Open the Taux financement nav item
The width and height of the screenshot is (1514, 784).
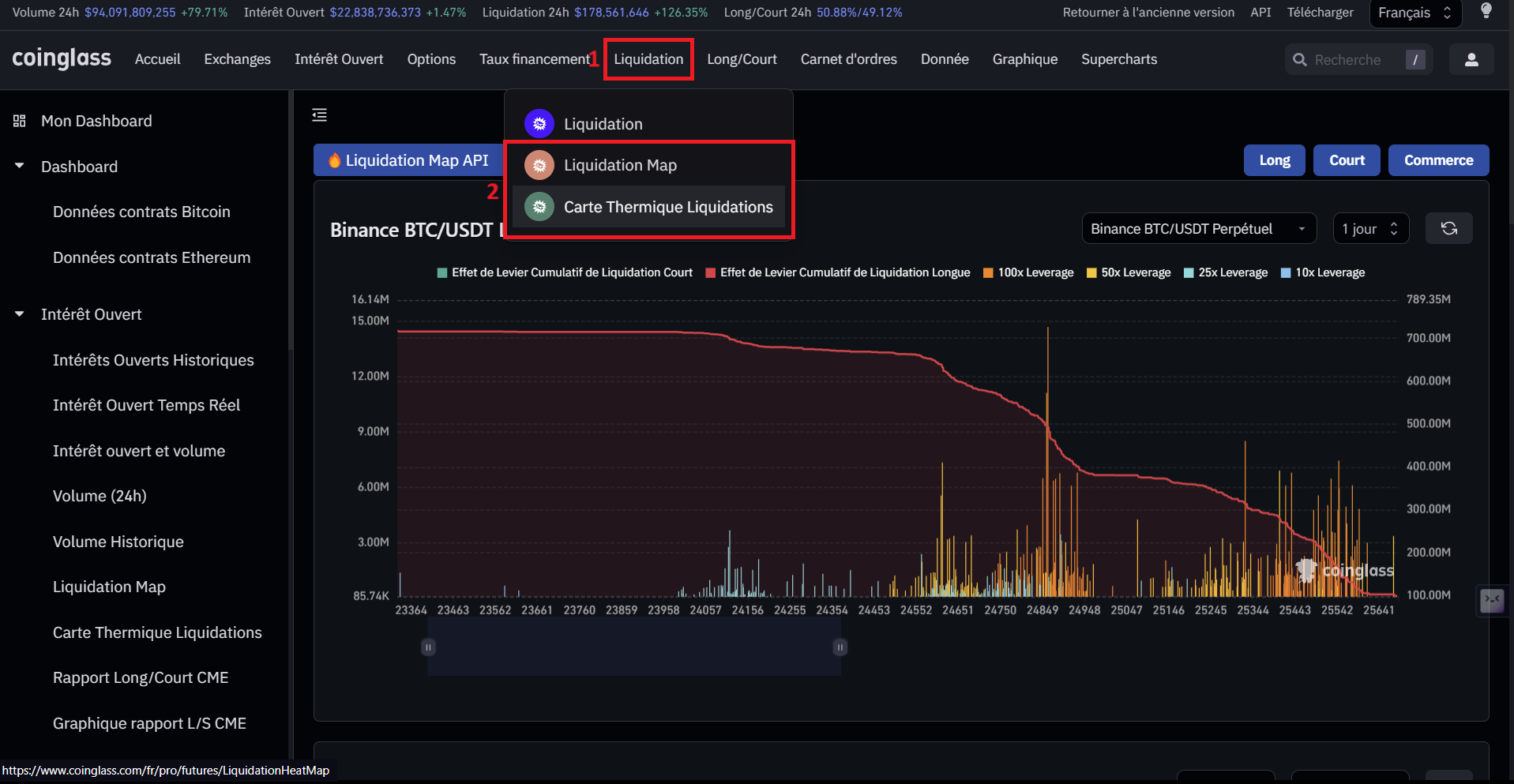pos(534,59)
